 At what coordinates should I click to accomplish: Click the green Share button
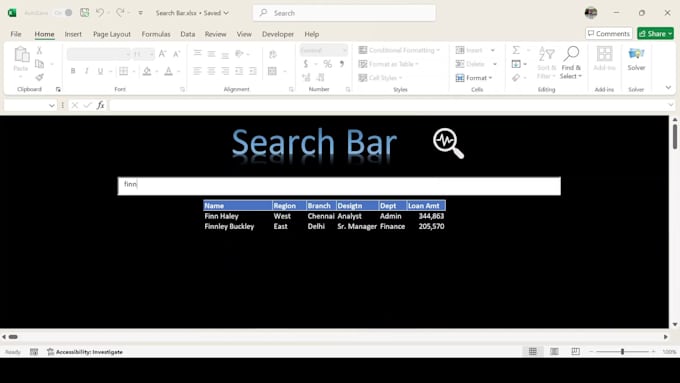[x=655, y=33]
